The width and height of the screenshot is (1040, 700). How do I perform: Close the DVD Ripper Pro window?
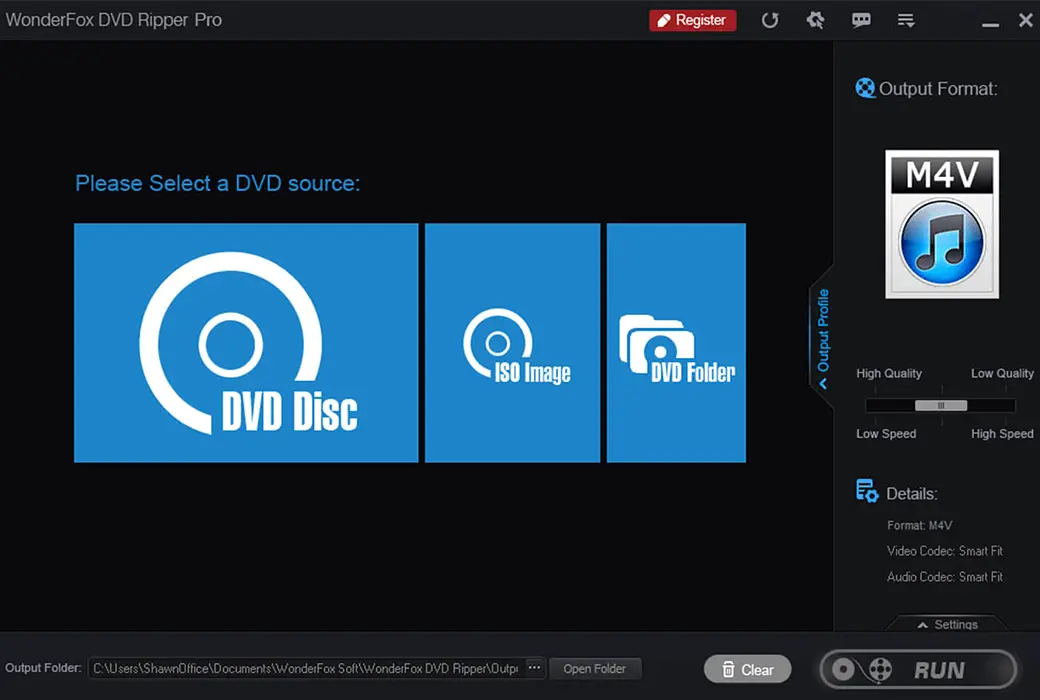1025,21
